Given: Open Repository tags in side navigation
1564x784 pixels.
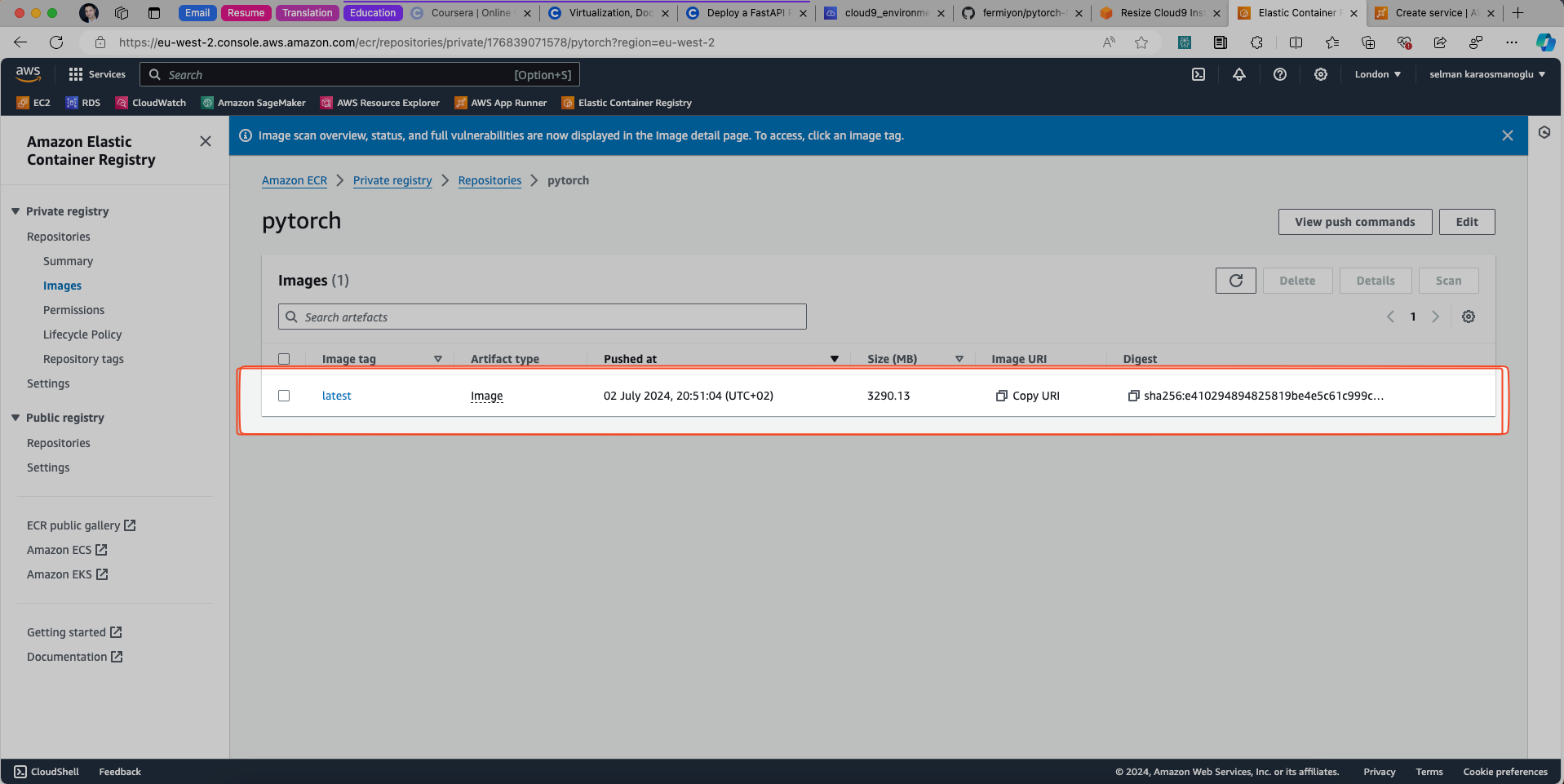Looking at the screenshot, I should coord(83,359).
